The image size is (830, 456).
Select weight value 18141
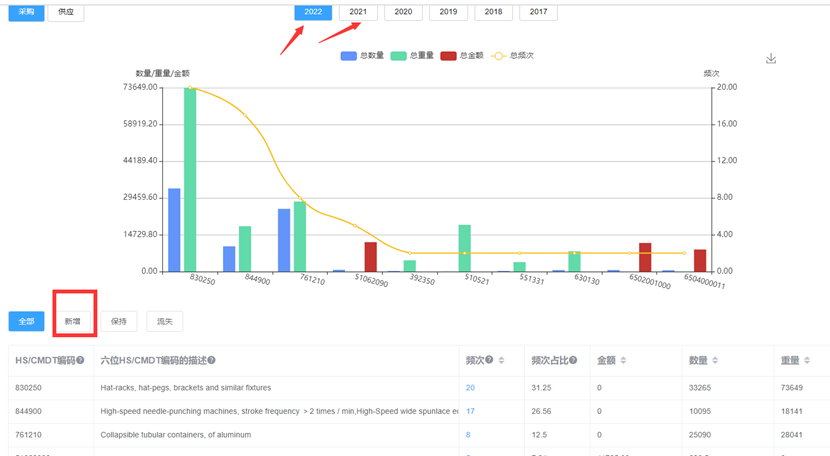(x=792, y=411)
